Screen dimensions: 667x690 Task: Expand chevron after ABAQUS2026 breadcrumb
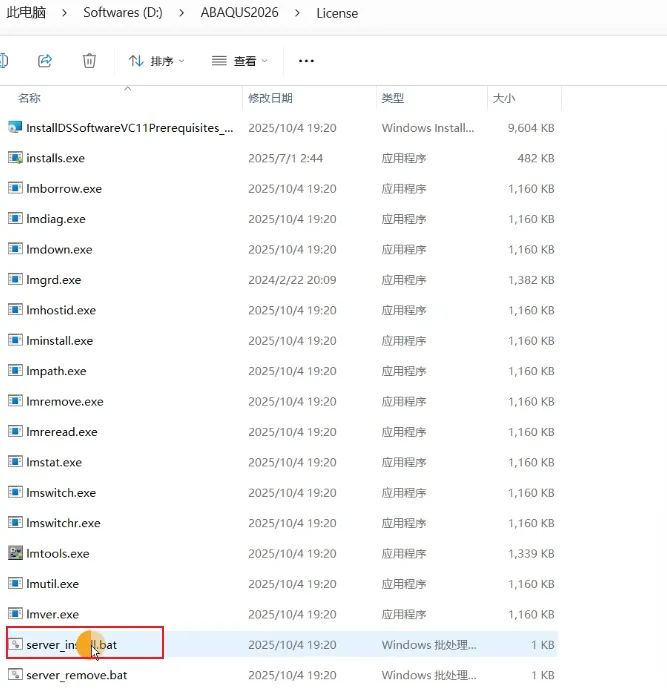point(297,13)
